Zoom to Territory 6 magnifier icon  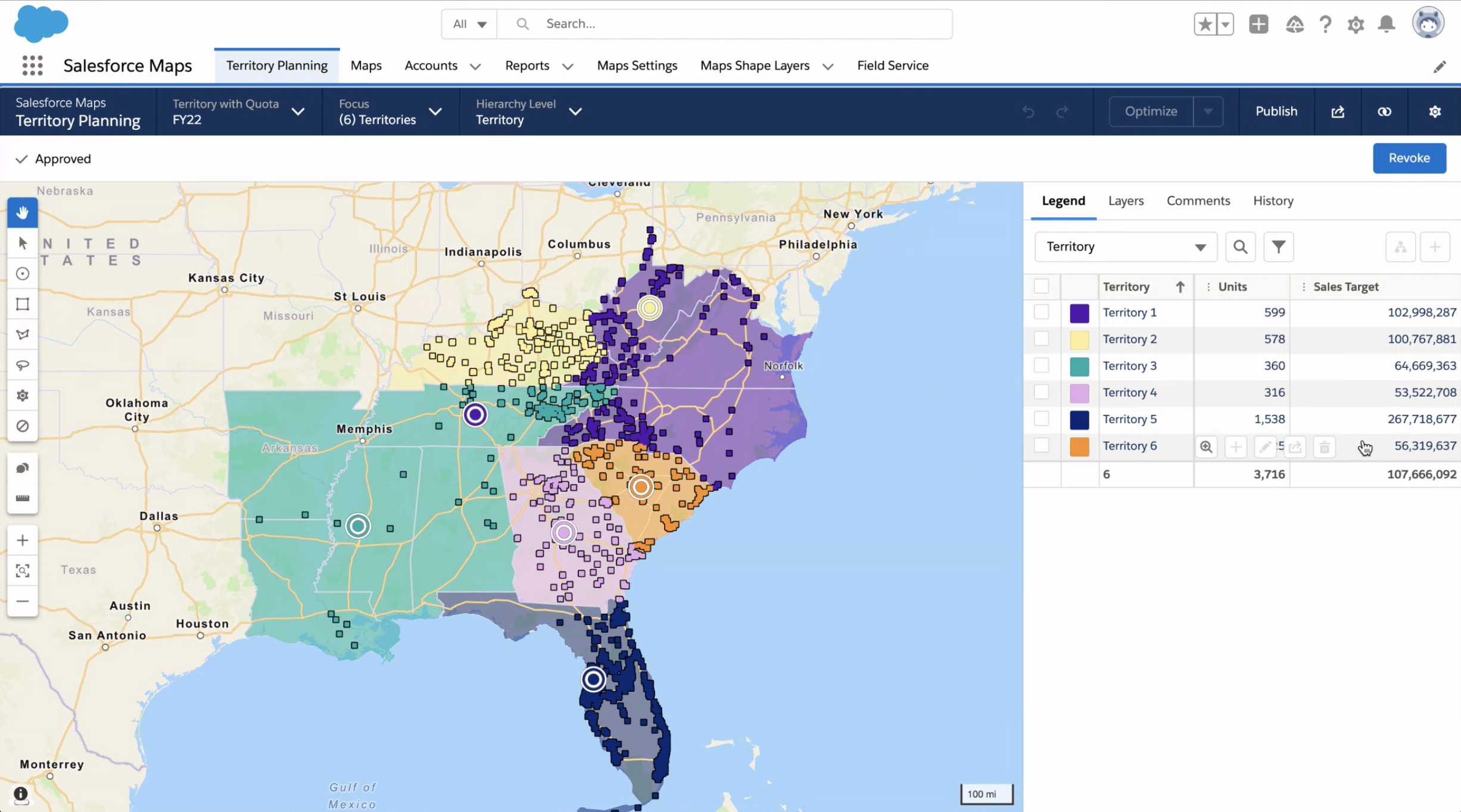pos(1206,446)
